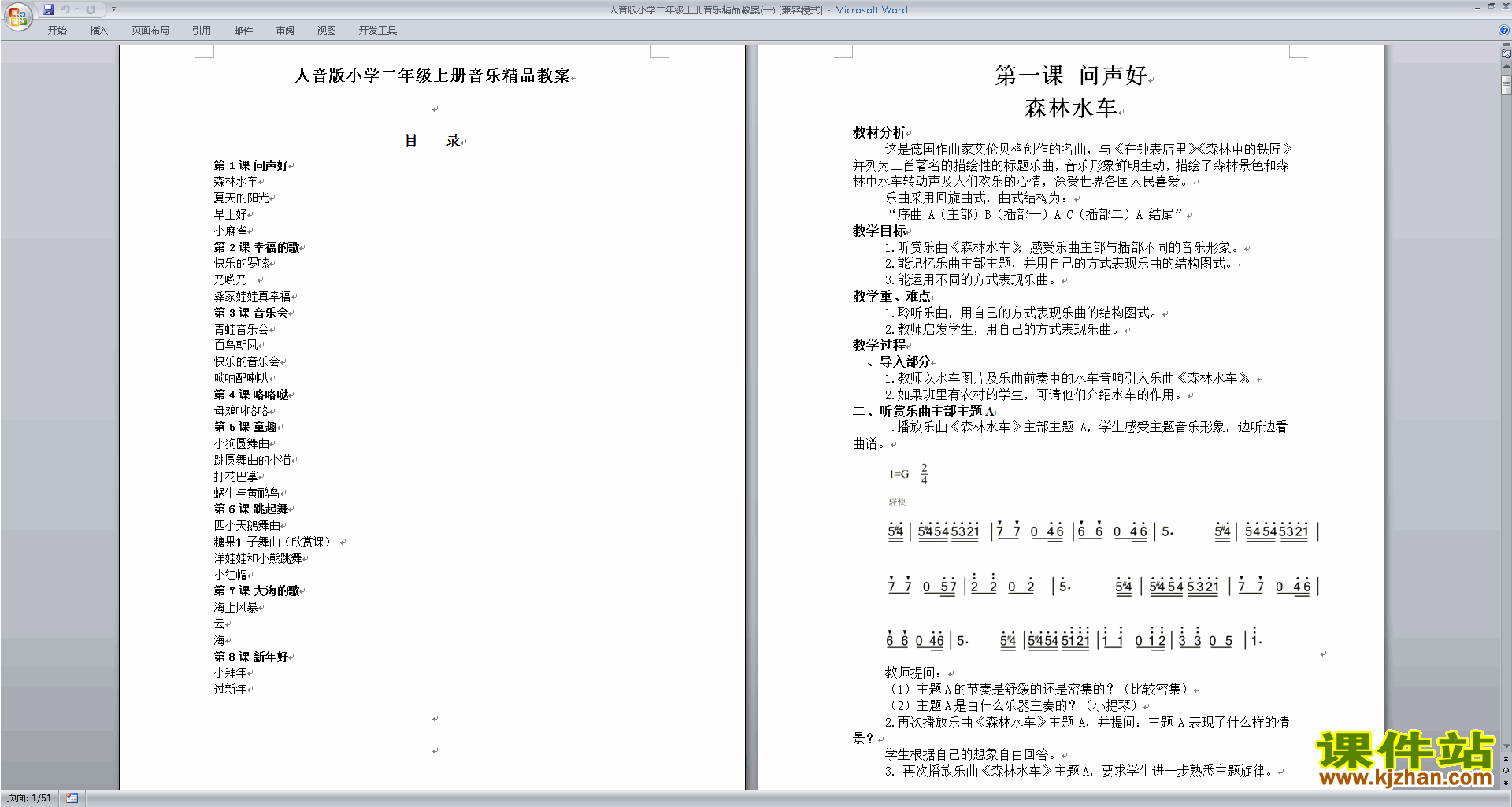
Task: Open the 开始 ribbon tab
Action: pos(57,30)
